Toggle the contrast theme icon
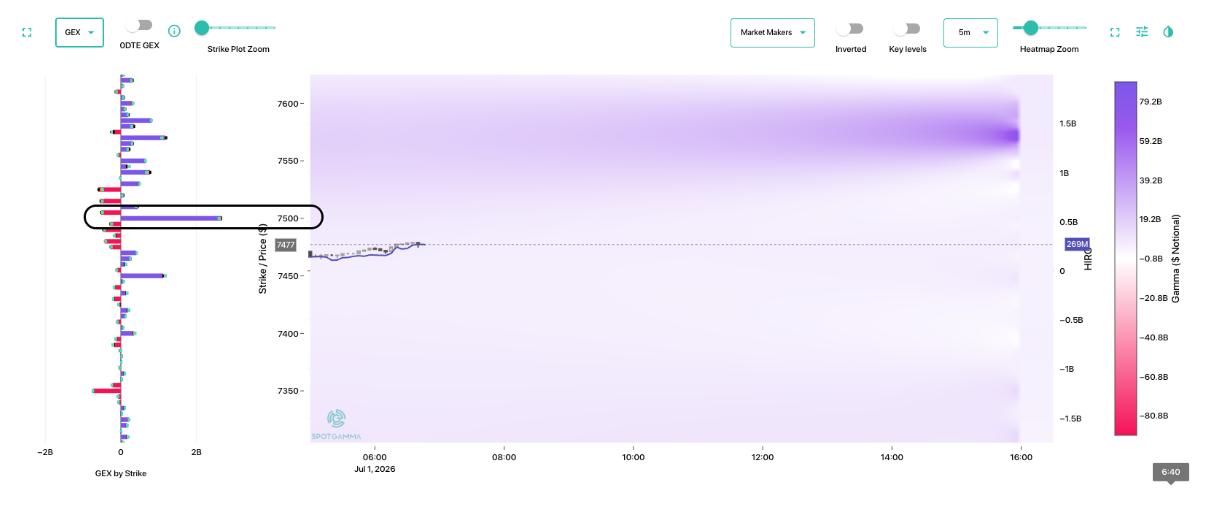Image resolution: width=1215 pixels, height=507 pixels. click(x=1168, y=32)
